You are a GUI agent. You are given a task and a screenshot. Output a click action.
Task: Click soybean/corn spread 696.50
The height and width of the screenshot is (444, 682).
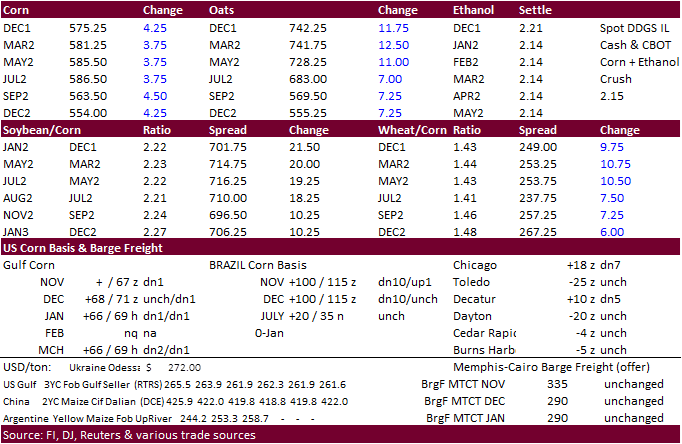(228, 215)
